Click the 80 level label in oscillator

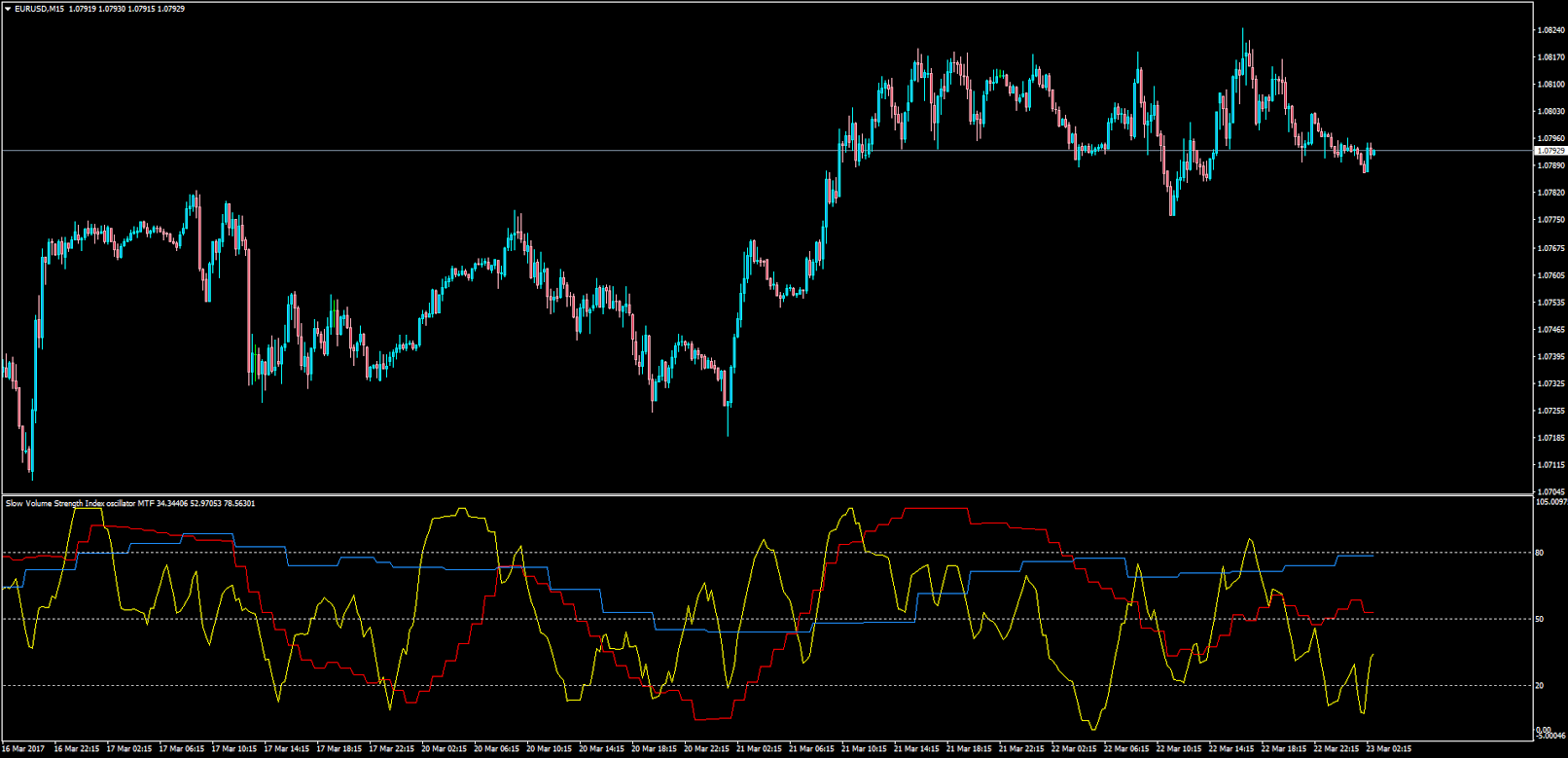[1540, 553]
